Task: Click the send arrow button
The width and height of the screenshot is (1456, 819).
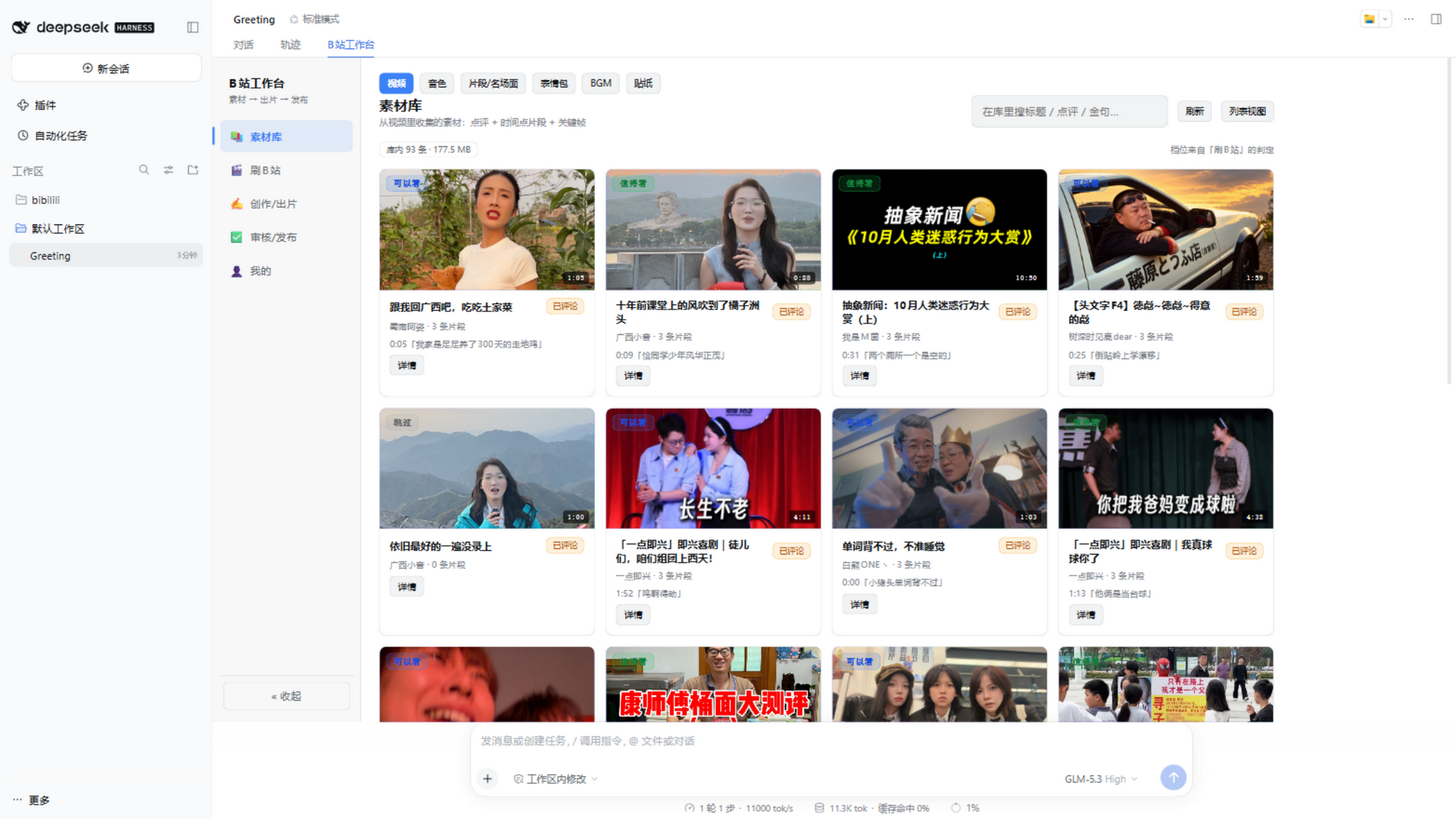Action: (x=1173, y=777)
